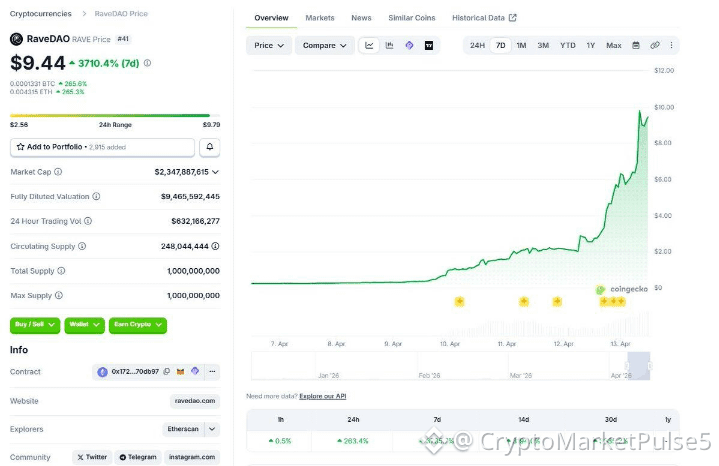Viewport: 719px width, 466px height.
Task: Click the external link icon on Historical Data
Action: [x=513, y=18]
